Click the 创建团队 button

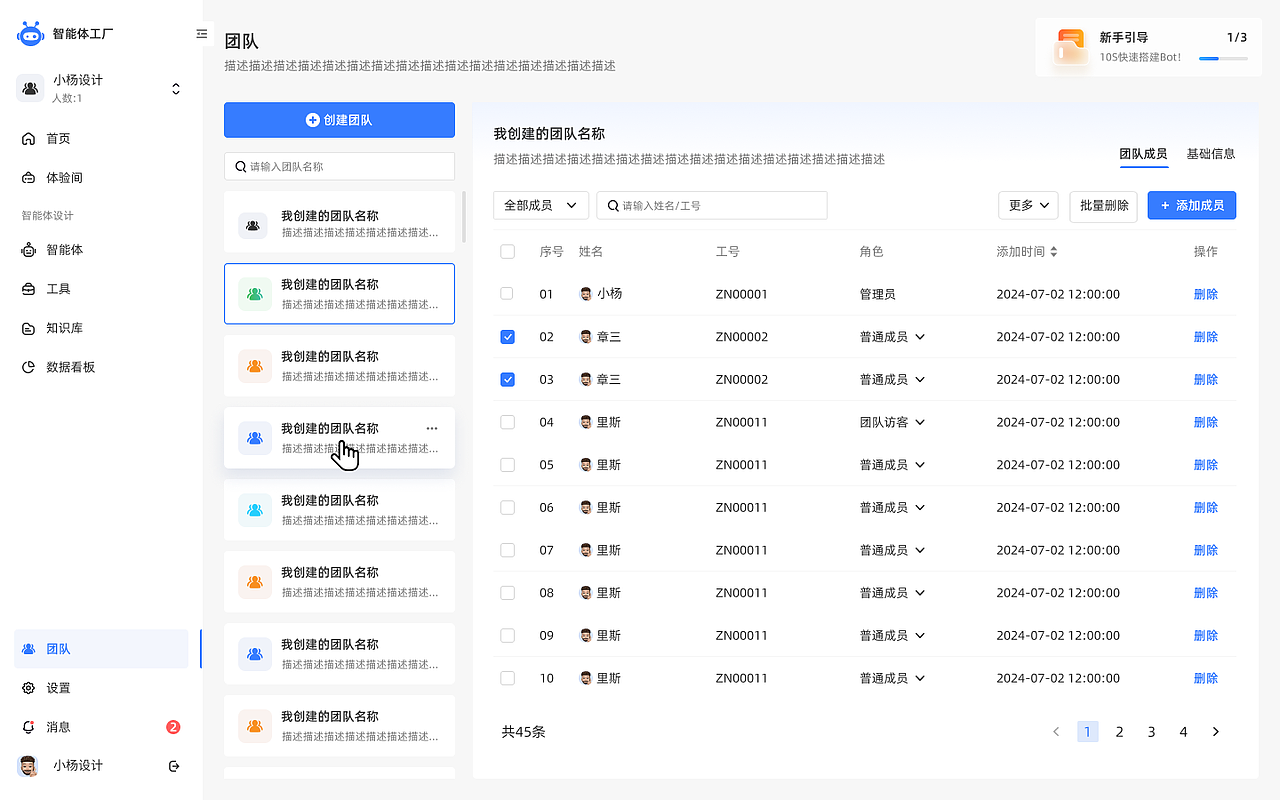pyautogui.click(x=339, y=120)
